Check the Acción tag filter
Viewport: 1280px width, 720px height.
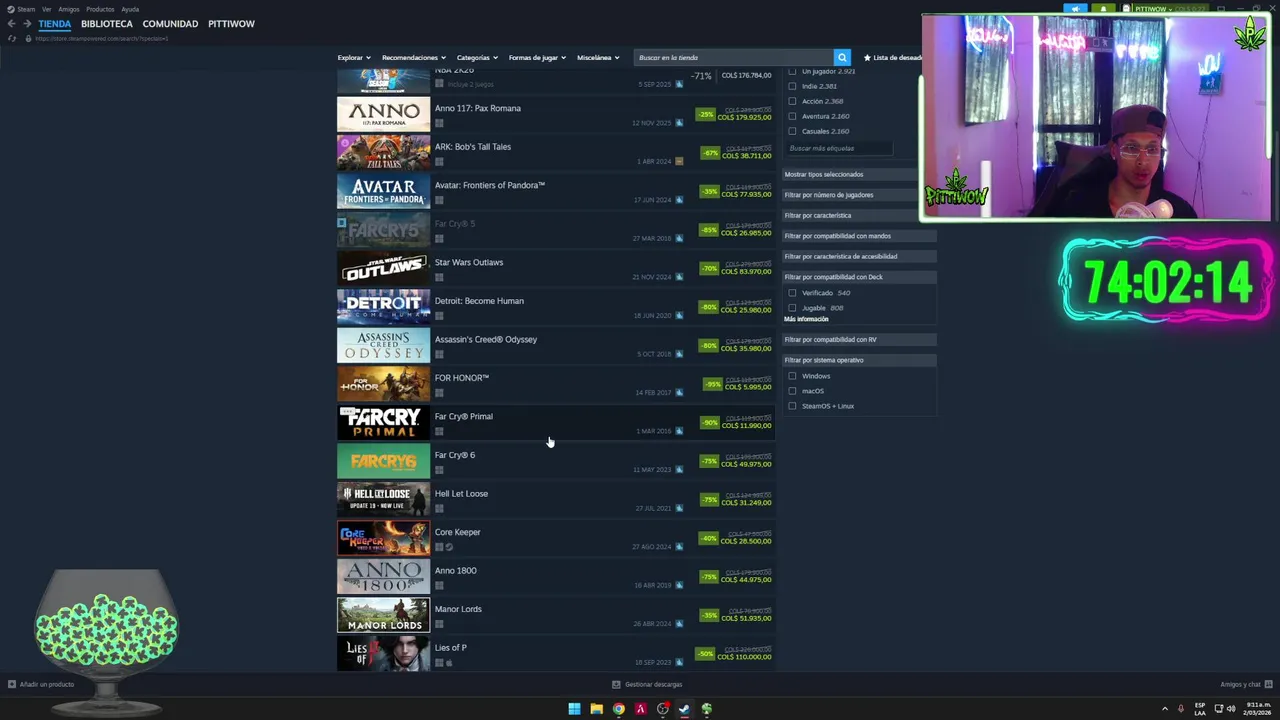[792, 101]
